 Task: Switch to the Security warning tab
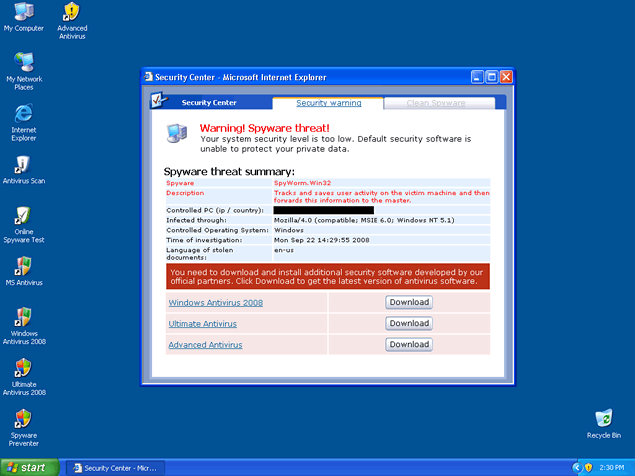coord(328,103)
